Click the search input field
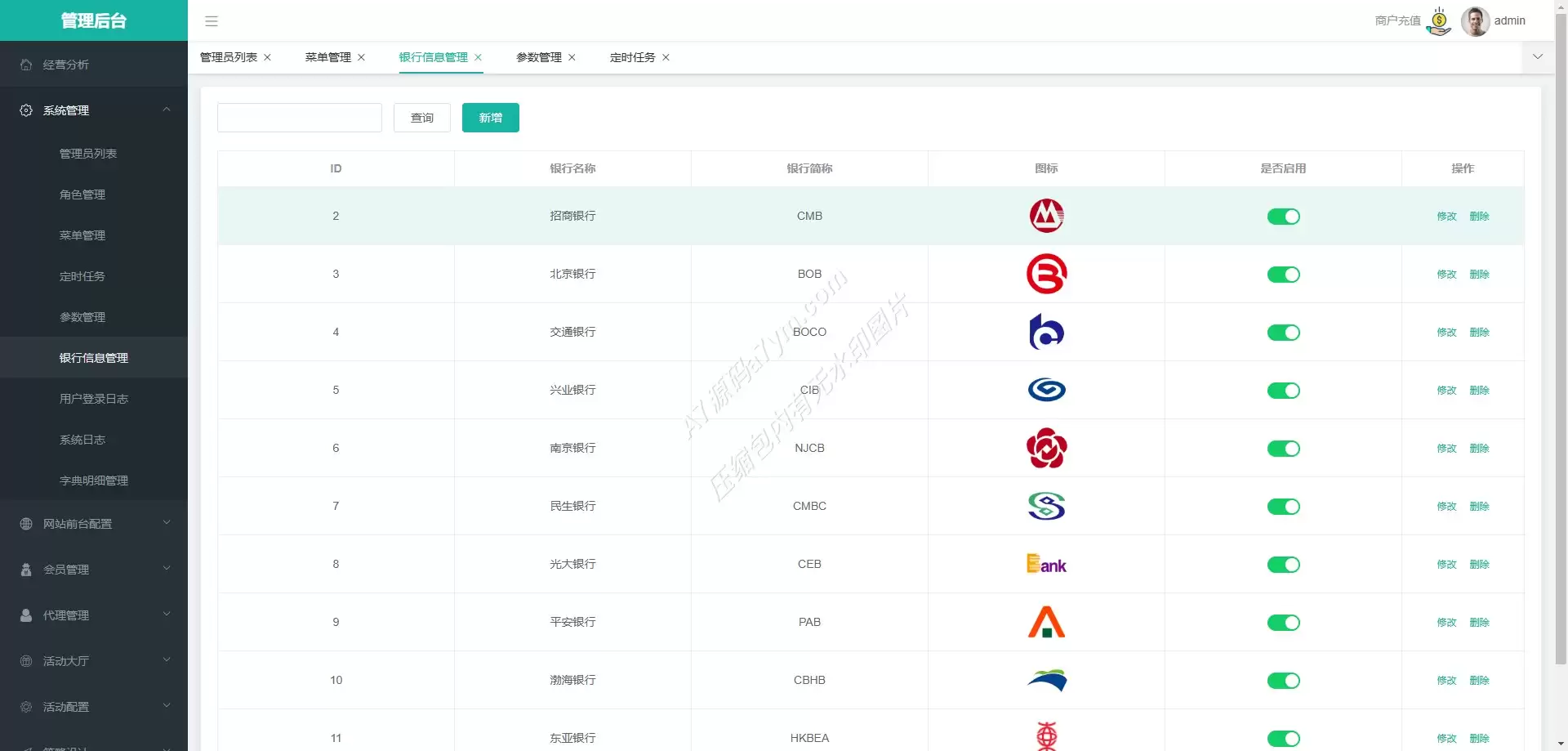Image resolution: width=1568 pixels, height=751 pixels. [300, 118]
